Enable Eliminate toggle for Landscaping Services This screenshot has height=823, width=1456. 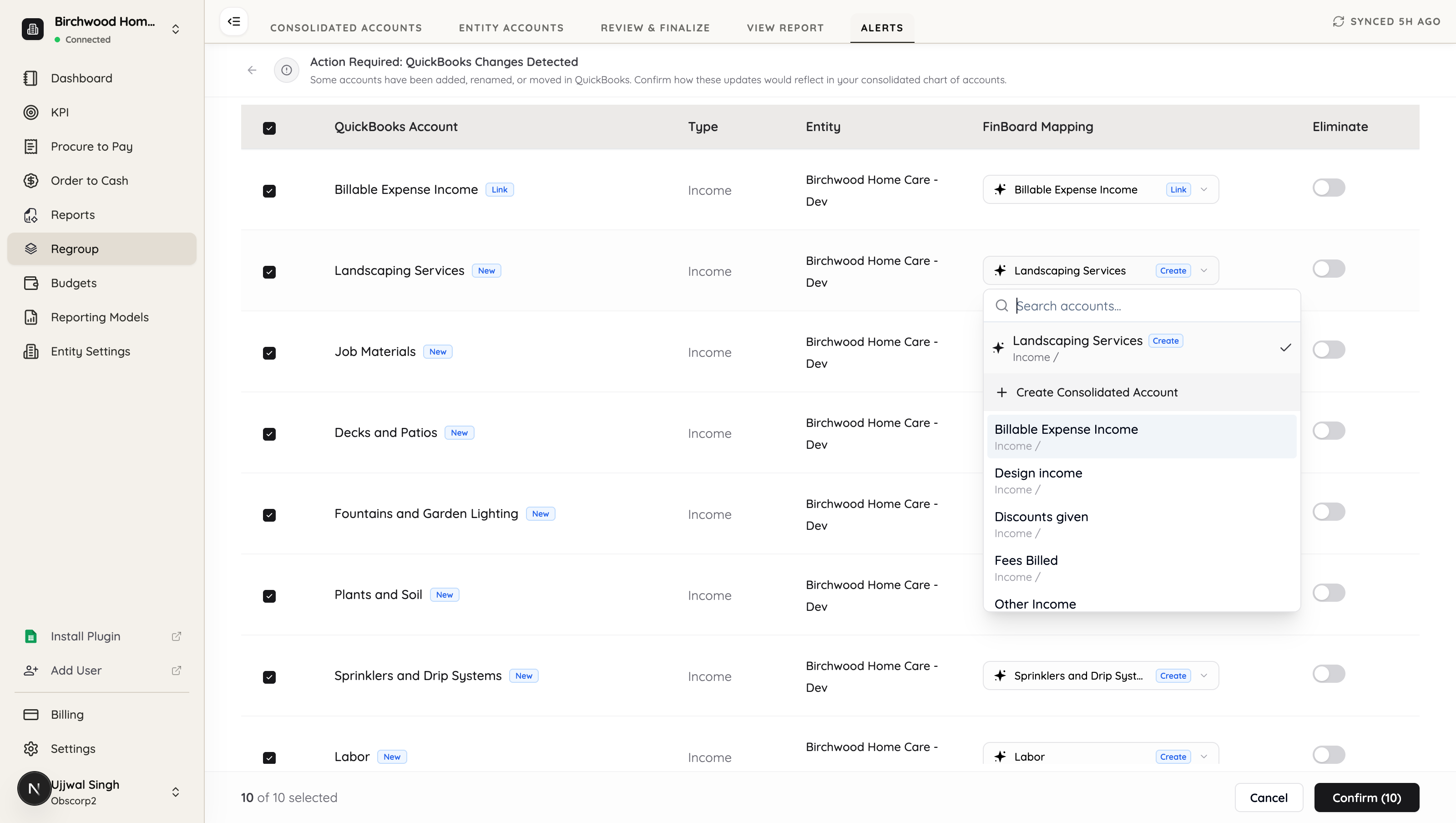click(x=1328, y=269)
